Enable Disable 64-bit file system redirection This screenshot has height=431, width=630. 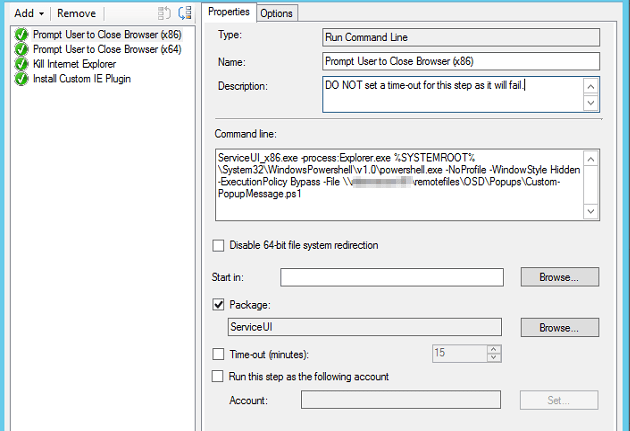click(219, 246)
